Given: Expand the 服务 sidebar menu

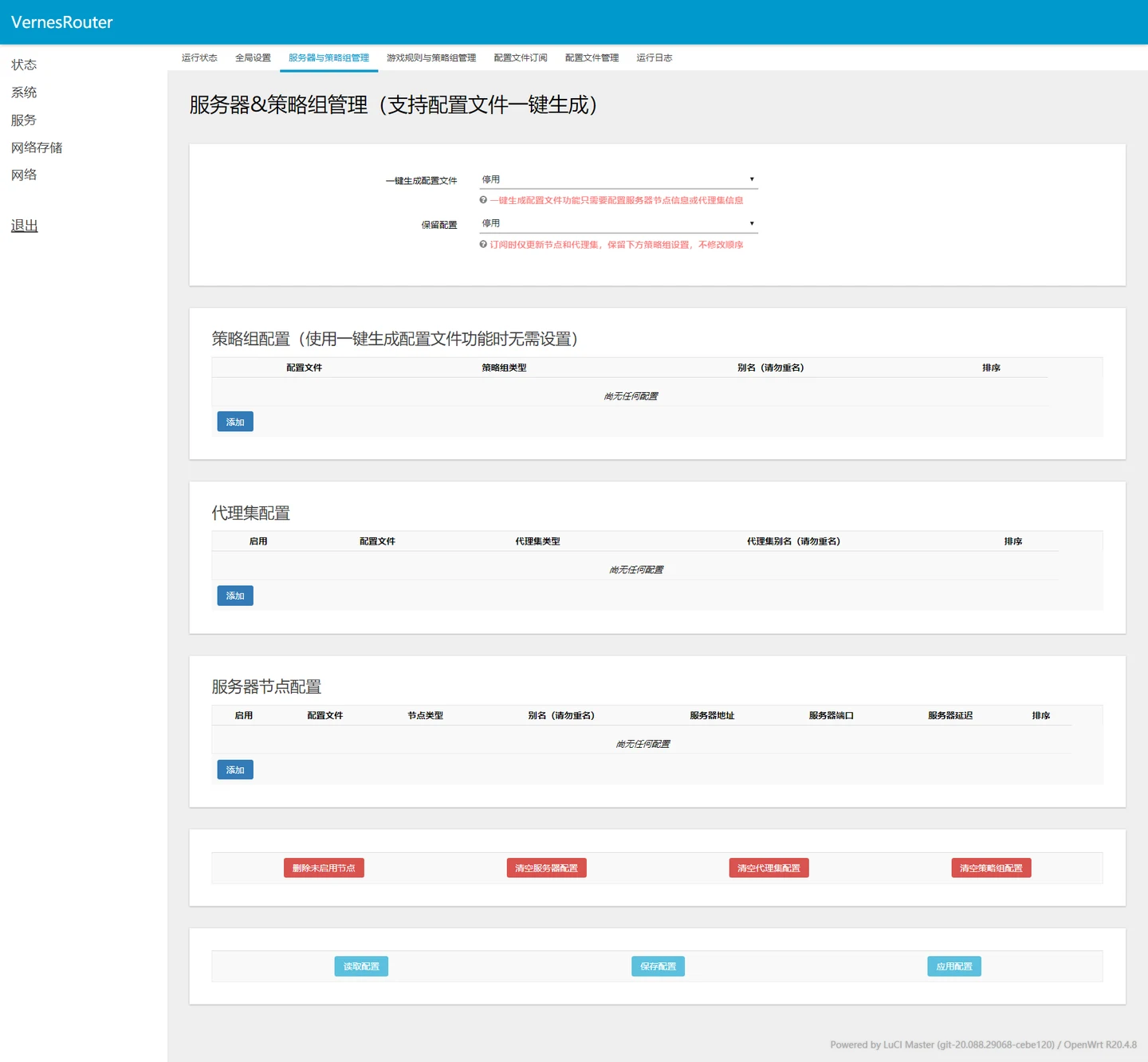Looking at the screenshot, I should [x=24, y=120].
